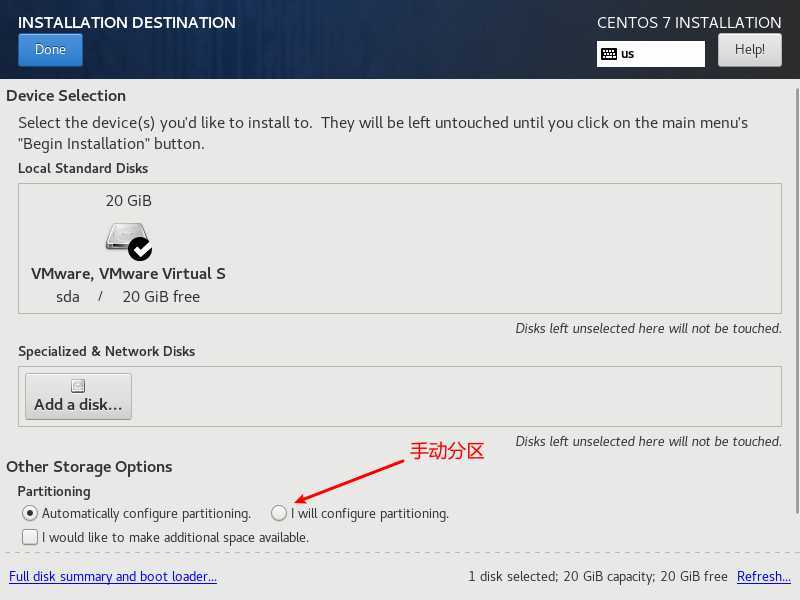Enable make additional space available checkbox

point(30,537)
